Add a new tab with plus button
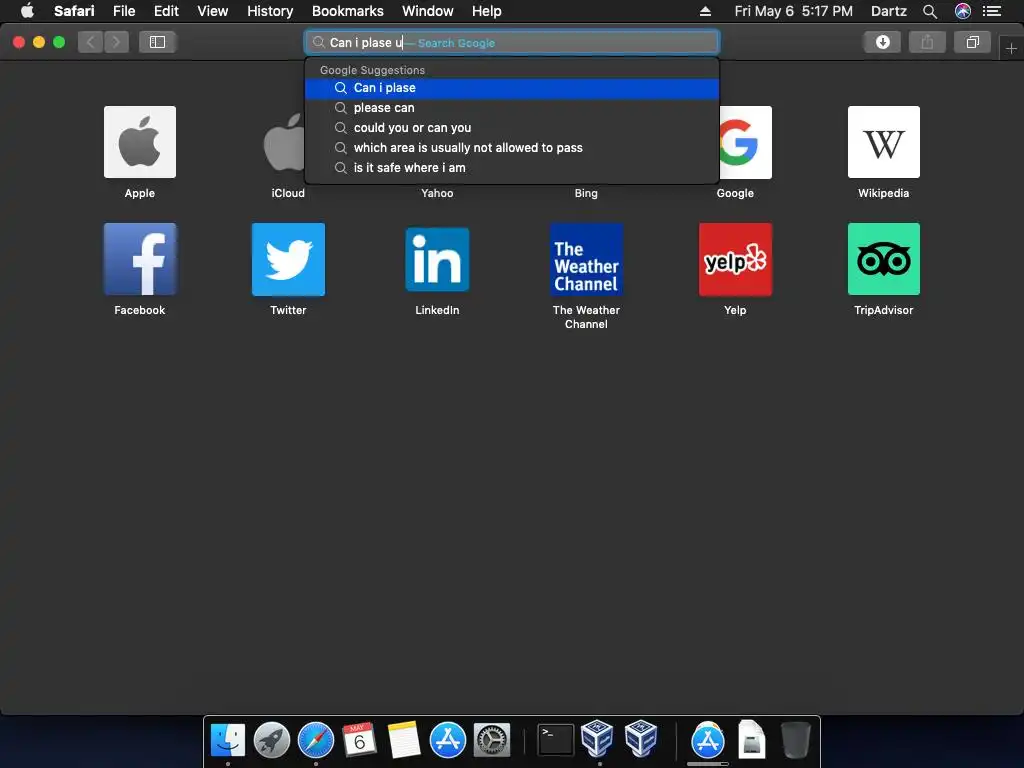The width and height of the screenshot is (1024, 768). pos(1011,48)
